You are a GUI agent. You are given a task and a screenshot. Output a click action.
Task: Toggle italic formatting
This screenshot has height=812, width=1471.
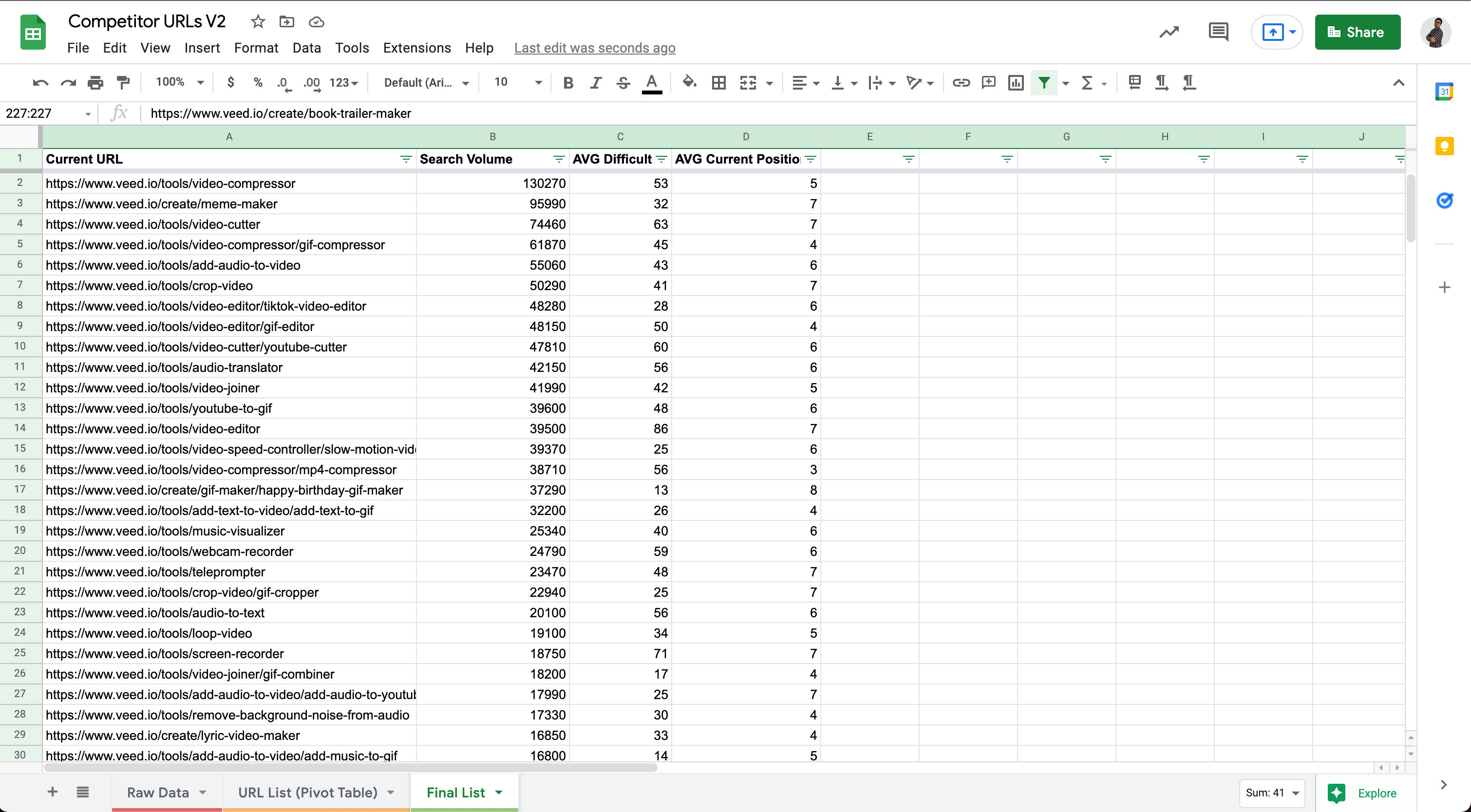(596, 83)
